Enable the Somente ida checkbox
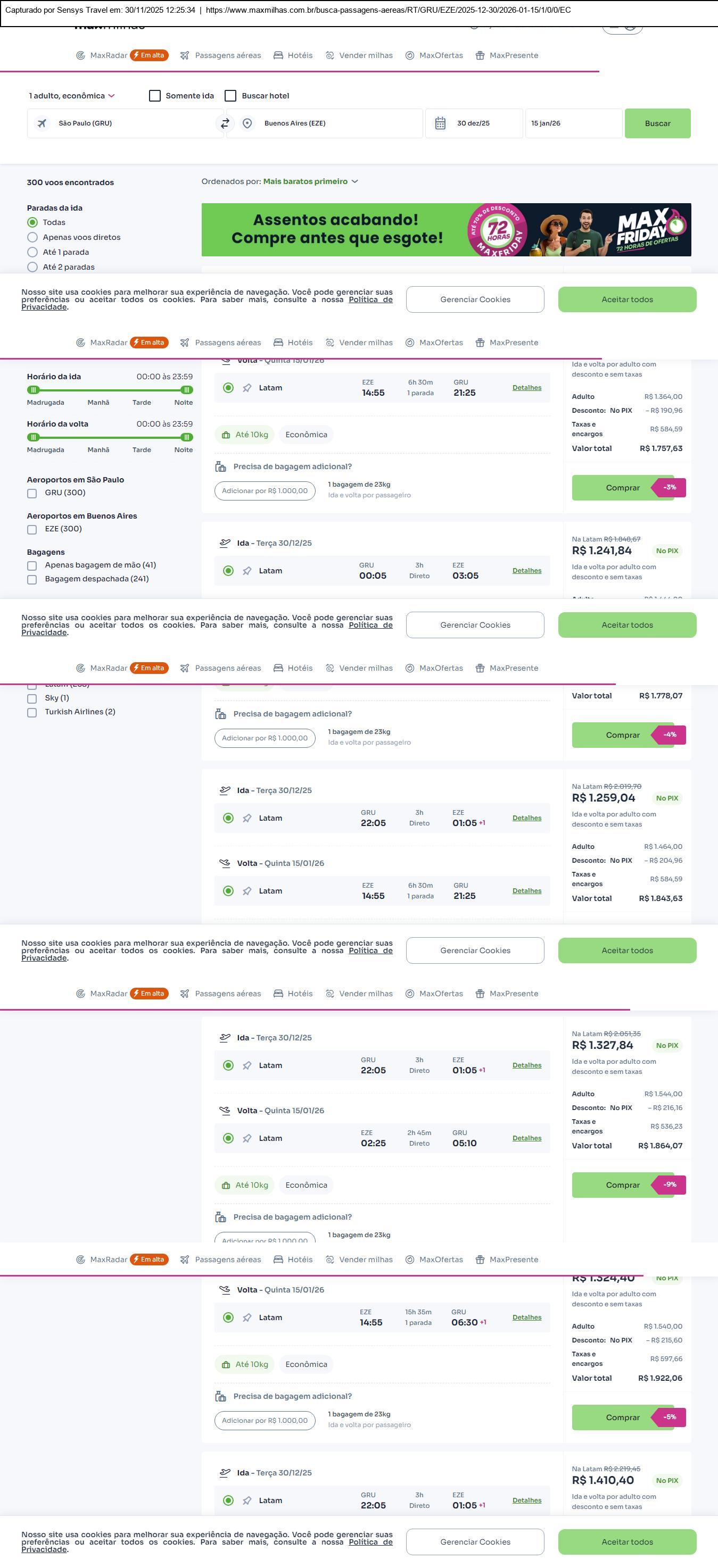Screen dimensions: 718x1568 click(x=155, y=96)
